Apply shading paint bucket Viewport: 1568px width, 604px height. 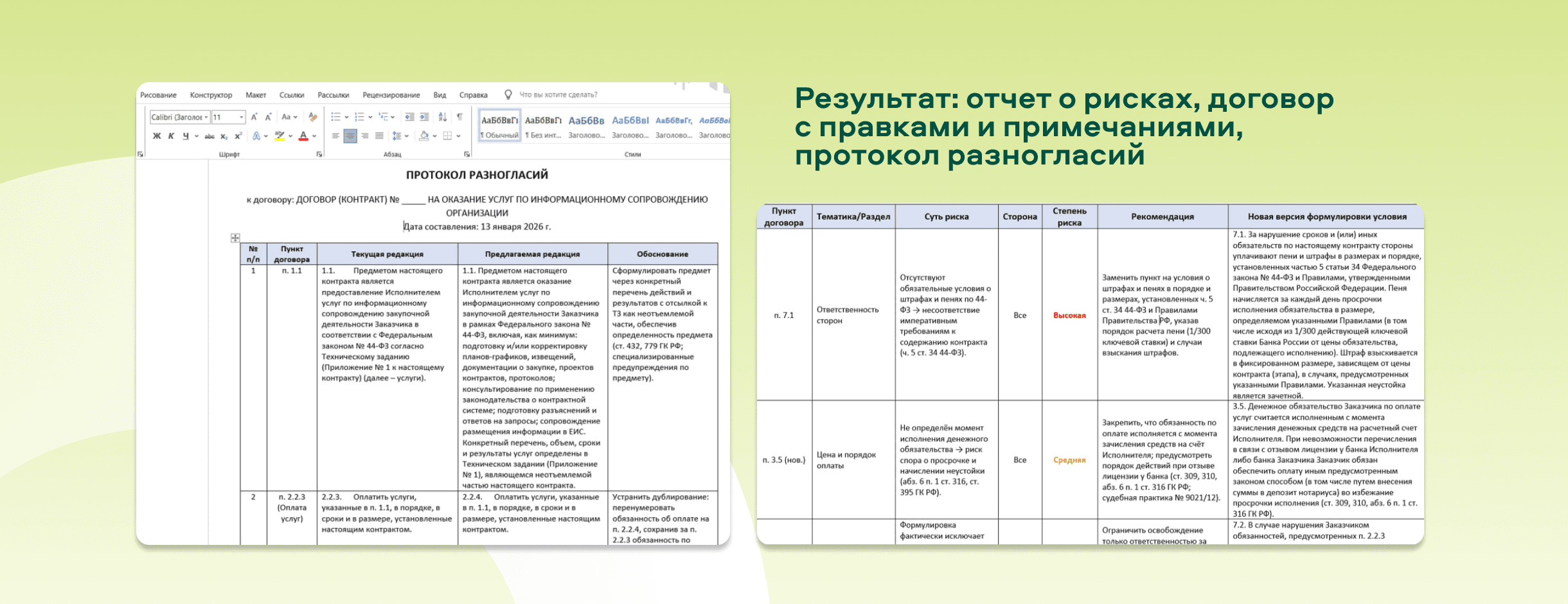[x=424, y=136]
